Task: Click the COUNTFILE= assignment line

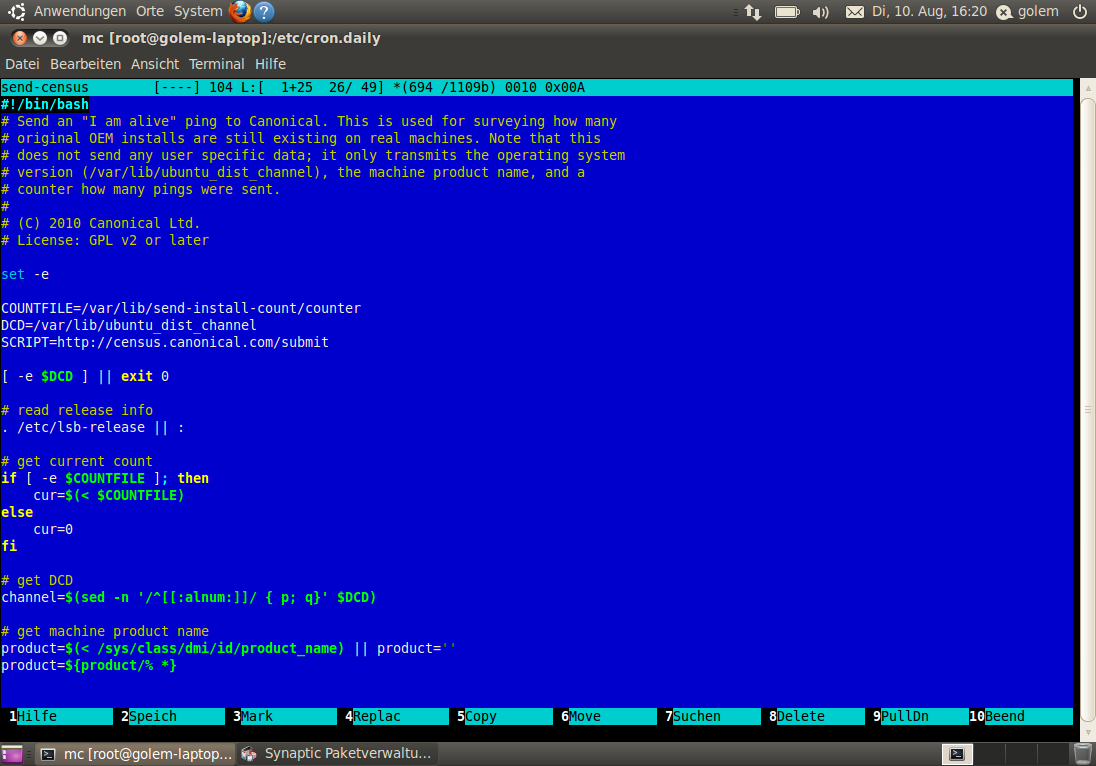Action: 181,308
